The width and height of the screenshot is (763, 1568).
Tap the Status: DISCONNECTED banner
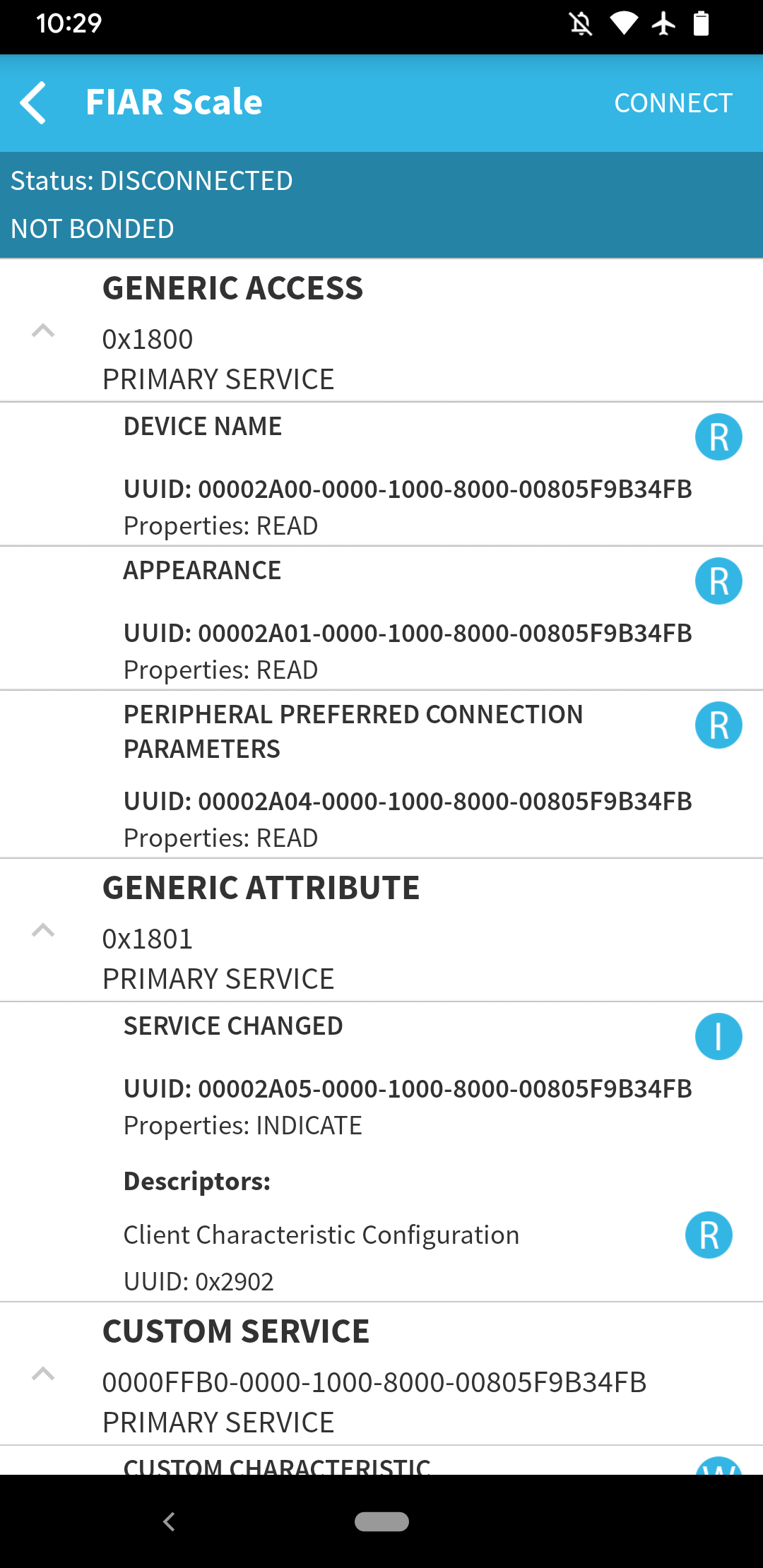pyautogui.click(x=152, y=180)
